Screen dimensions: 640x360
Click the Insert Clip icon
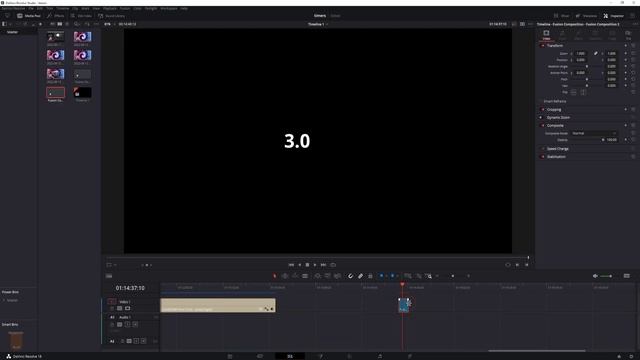click(318, 276)
